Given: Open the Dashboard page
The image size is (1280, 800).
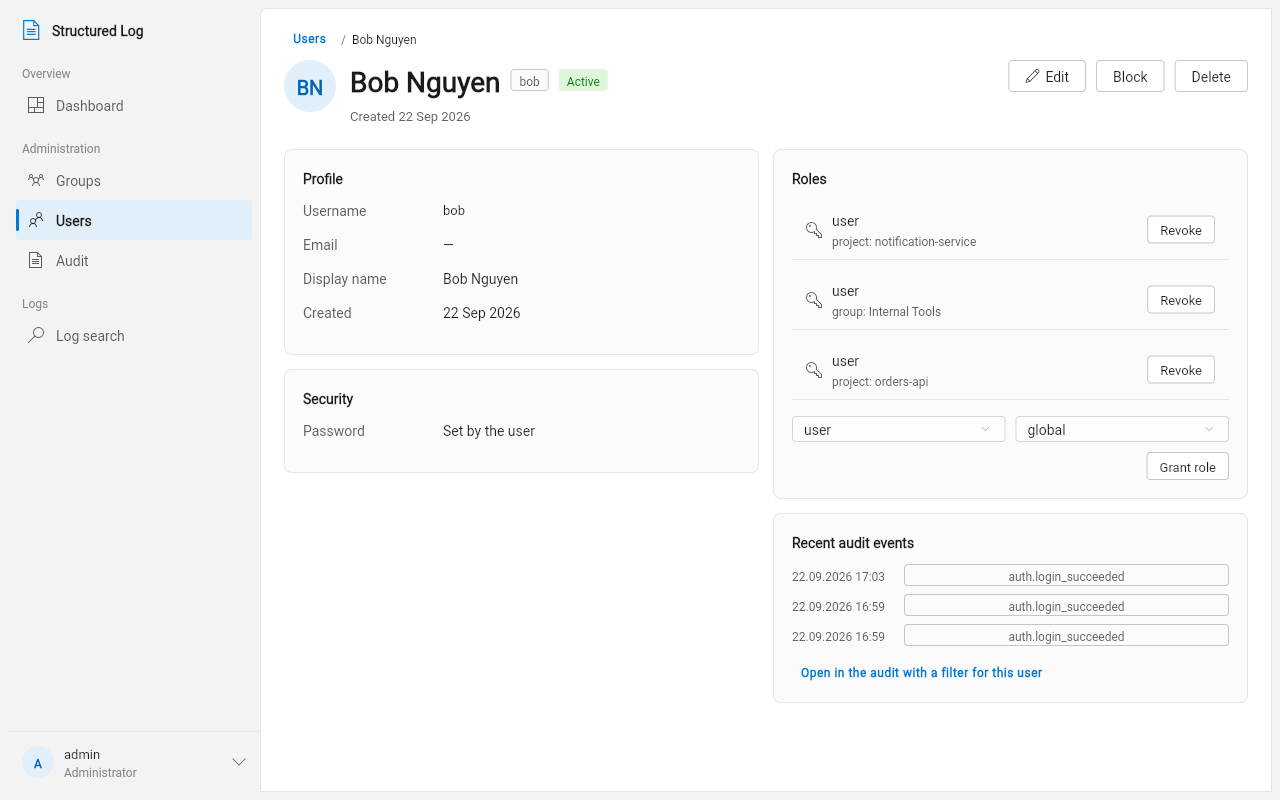Looking at the screenshot, I should click(134, 106).
